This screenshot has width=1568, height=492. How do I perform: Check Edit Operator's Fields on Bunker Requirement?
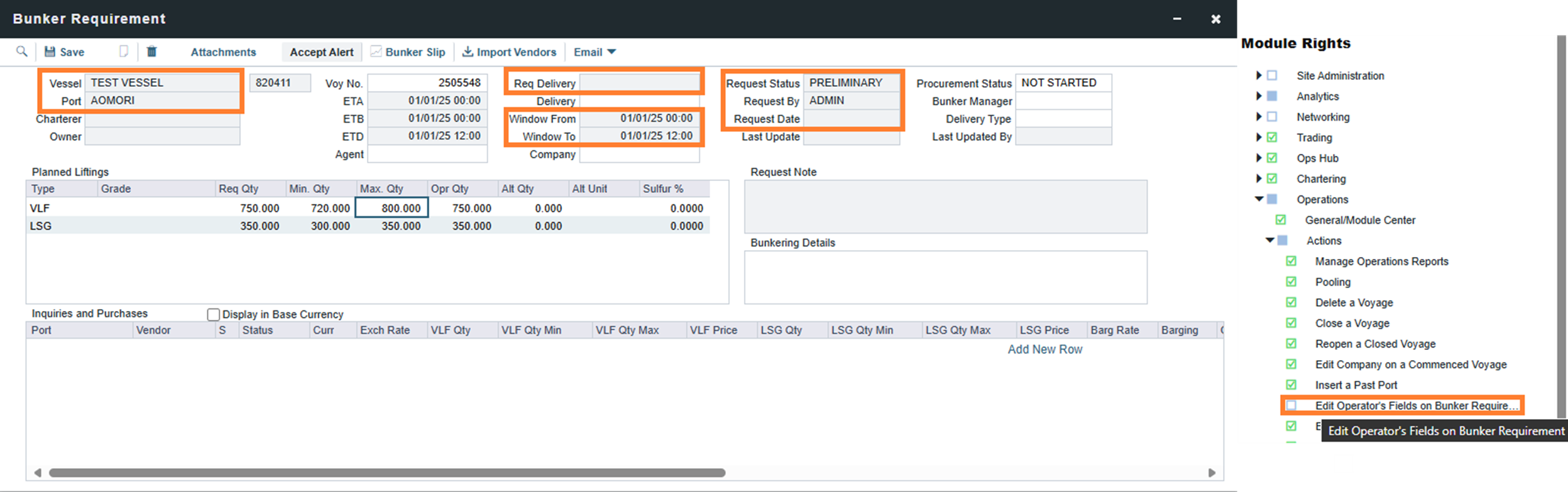(x=1291, y=406)
